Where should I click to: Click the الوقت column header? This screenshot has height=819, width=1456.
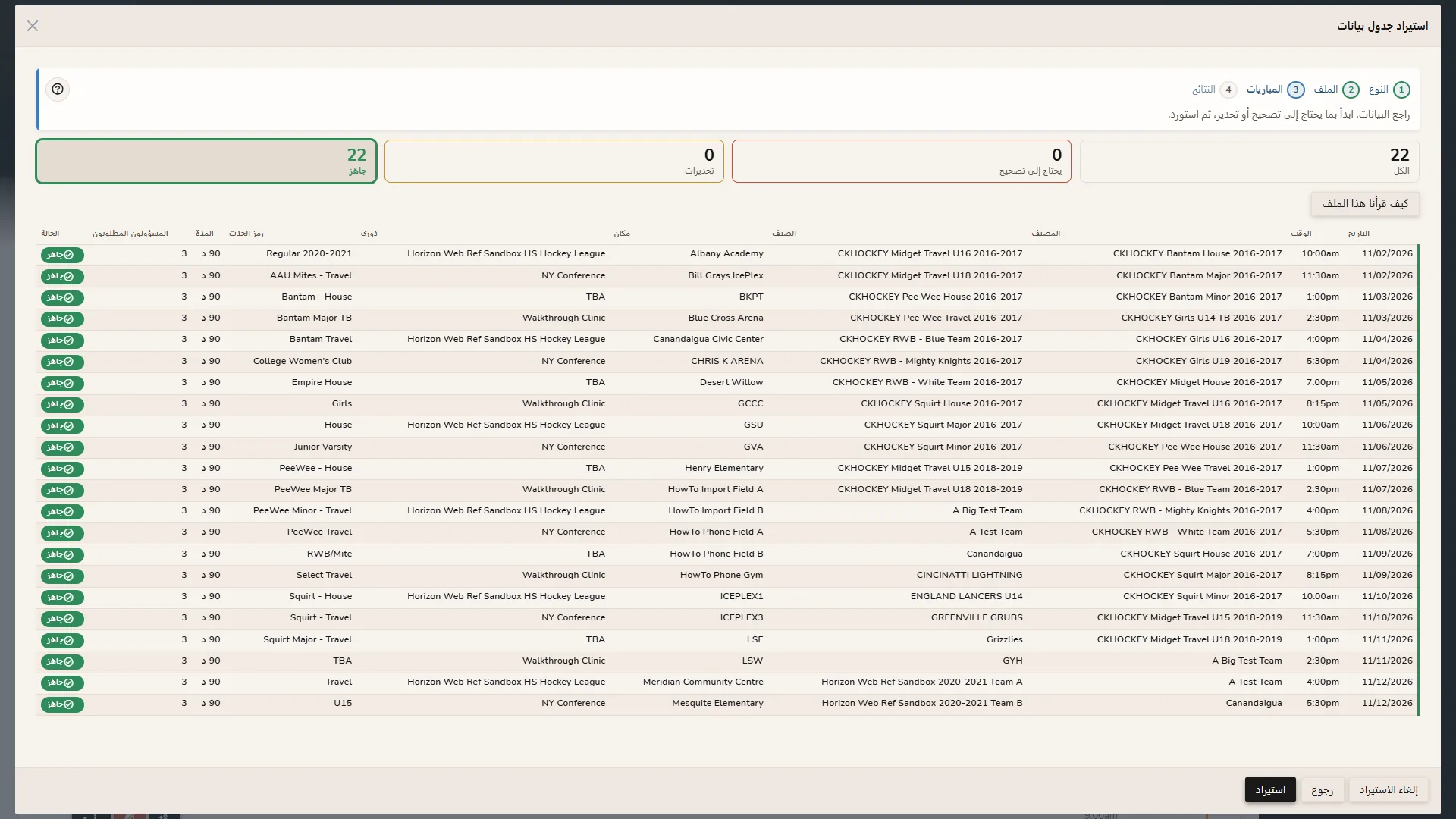tap(1301, 234)
